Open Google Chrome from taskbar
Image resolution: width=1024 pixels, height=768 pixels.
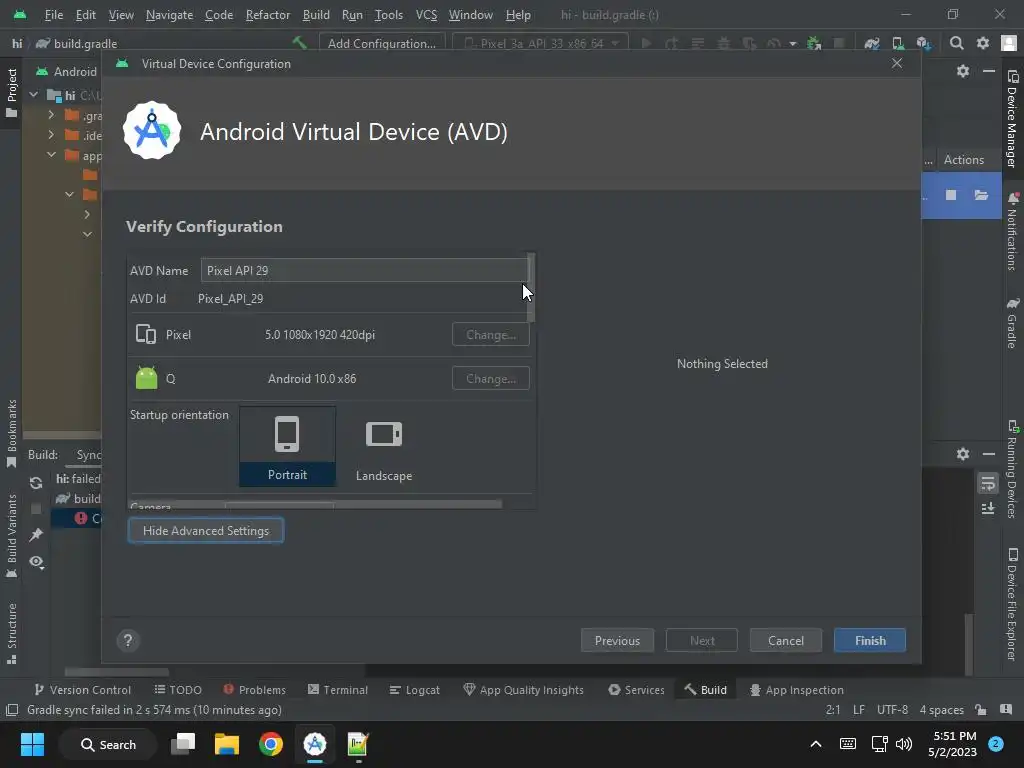270,744
